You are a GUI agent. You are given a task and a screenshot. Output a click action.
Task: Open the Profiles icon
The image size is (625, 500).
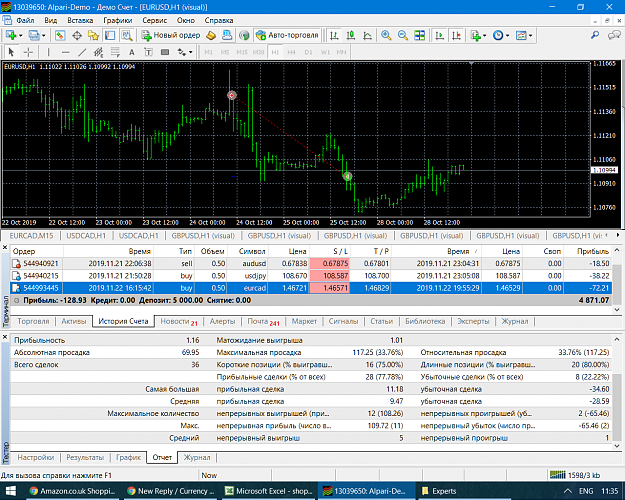34,35
